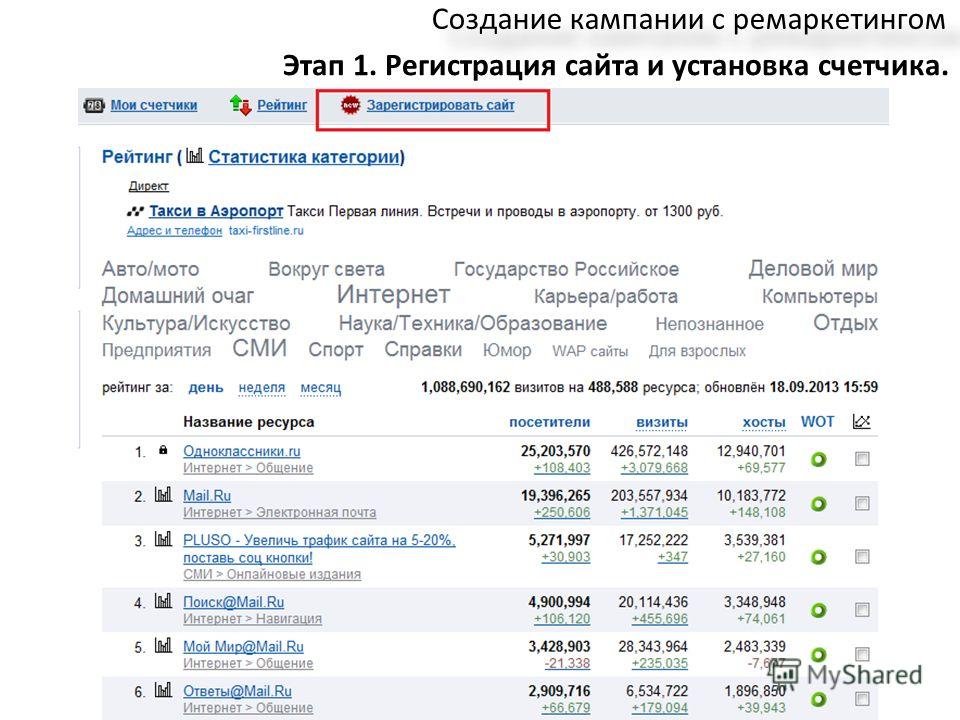Open the Рейтинг link in top bar
Screen dimensions: 960x720
(282, 105)
